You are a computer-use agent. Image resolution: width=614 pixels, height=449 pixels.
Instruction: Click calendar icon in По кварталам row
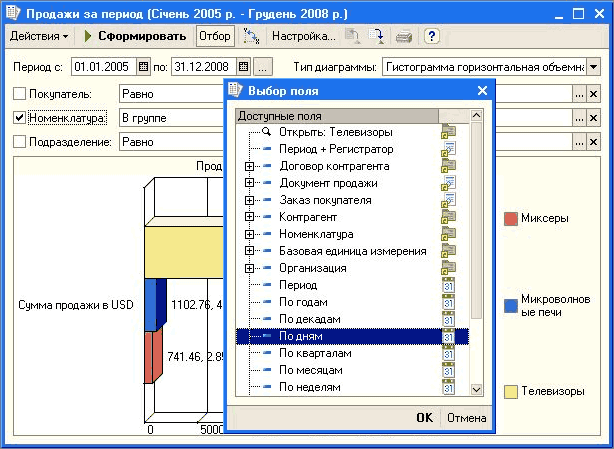(448, 353)
